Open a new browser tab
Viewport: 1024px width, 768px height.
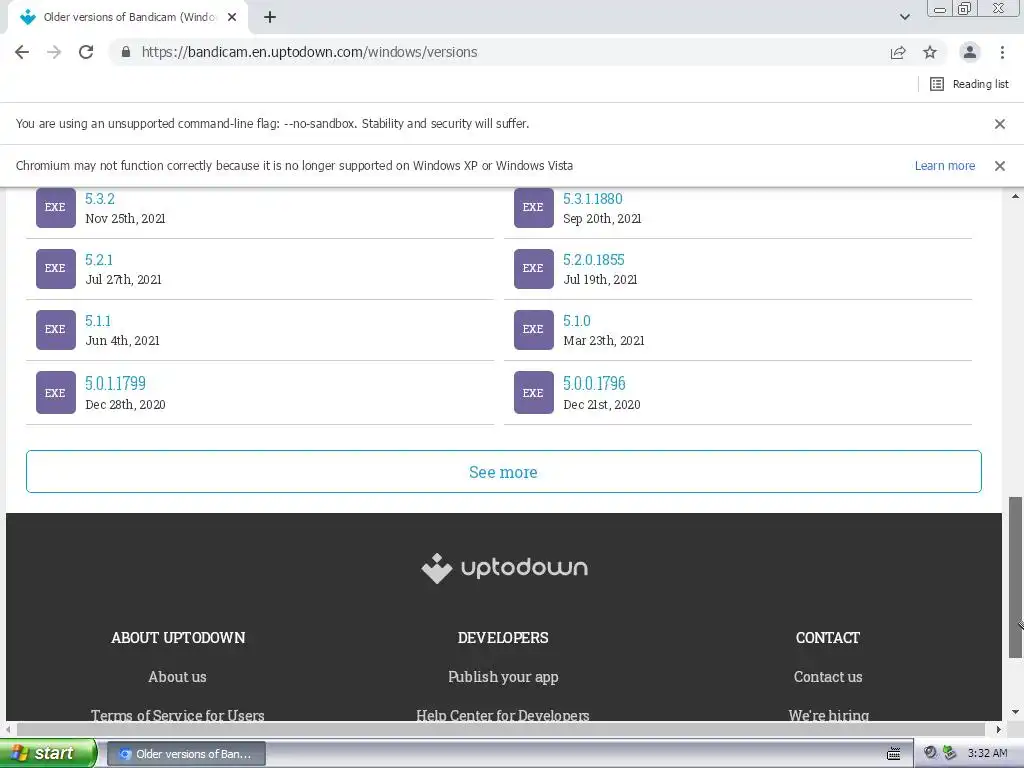click(x=270, y=18)
